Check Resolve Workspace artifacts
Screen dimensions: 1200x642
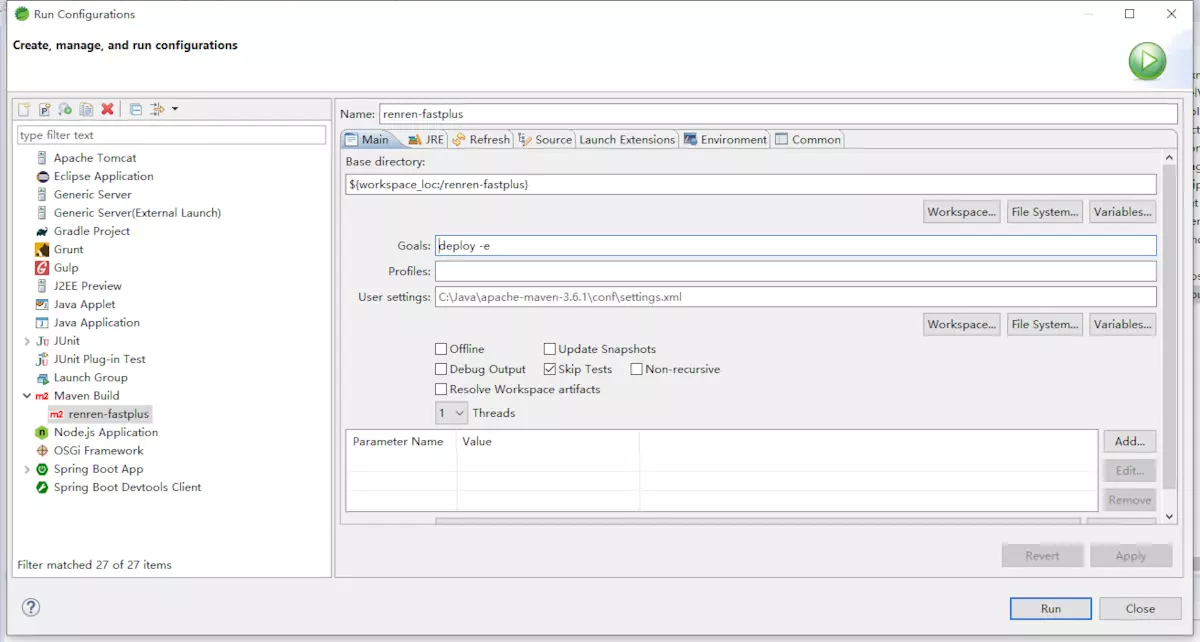[441, 389]
